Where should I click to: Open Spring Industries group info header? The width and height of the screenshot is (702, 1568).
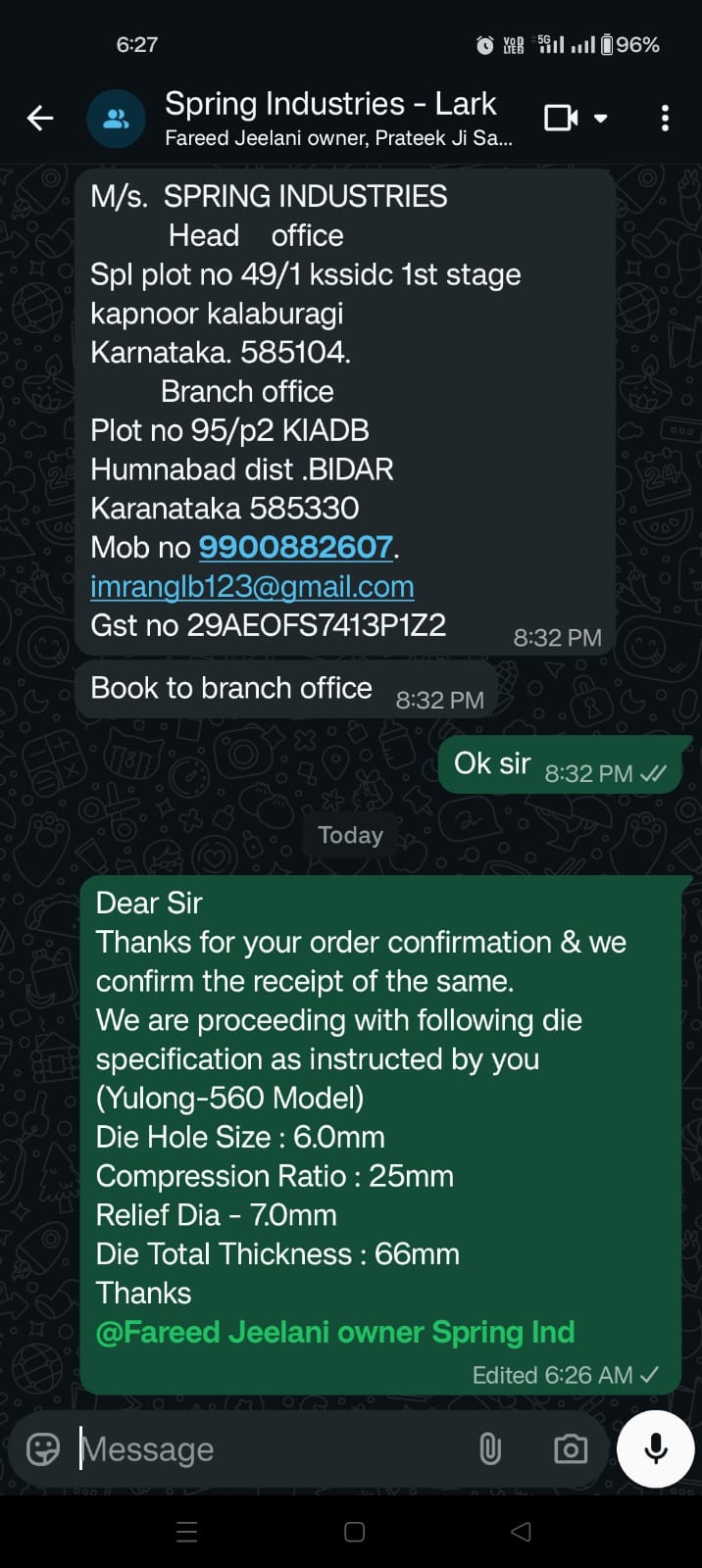click(333, 118)
